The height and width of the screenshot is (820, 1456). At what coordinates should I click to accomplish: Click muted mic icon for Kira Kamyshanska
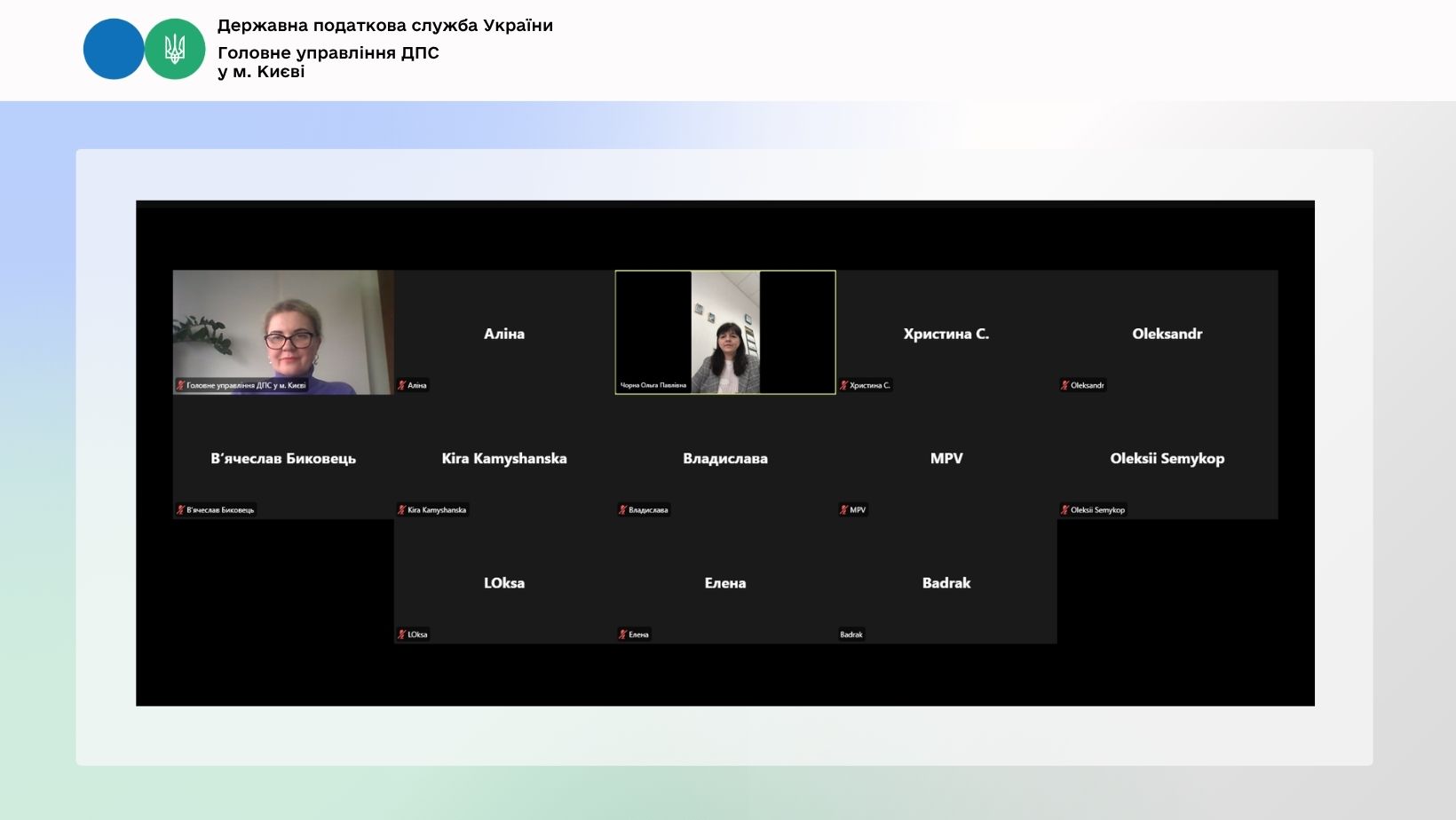(x=401, y=510)
